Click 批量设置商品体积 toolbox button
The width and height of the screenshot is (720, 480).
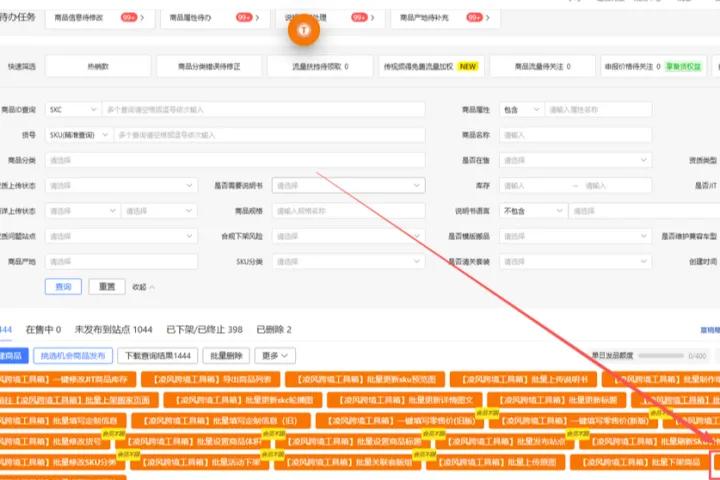195,441
